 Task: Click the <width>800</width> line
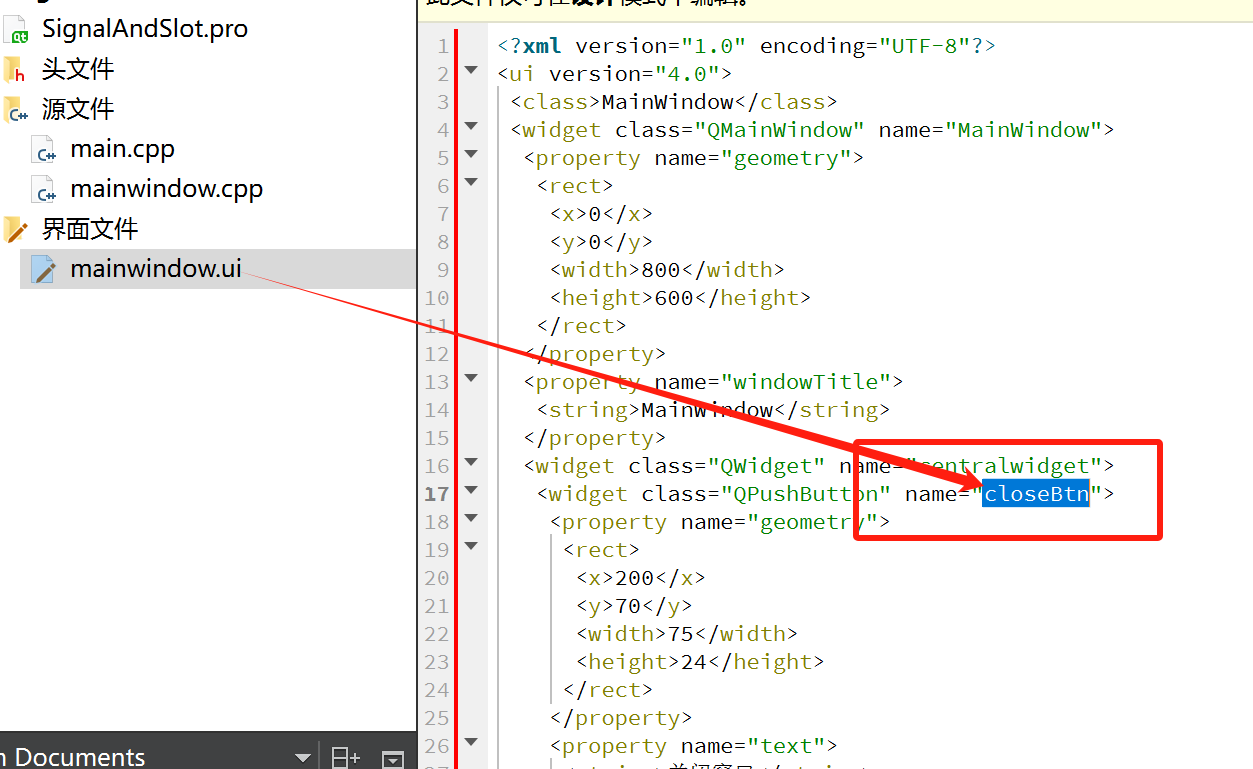coord(667,269)
